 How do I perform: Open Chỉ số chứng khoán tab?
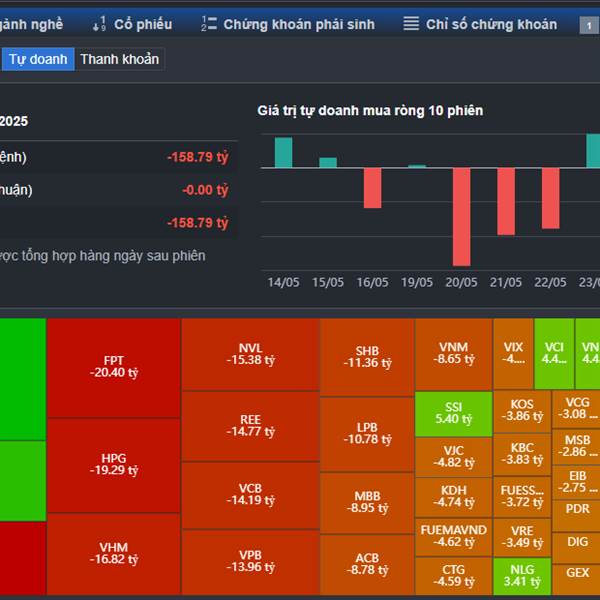pos(480,24)
